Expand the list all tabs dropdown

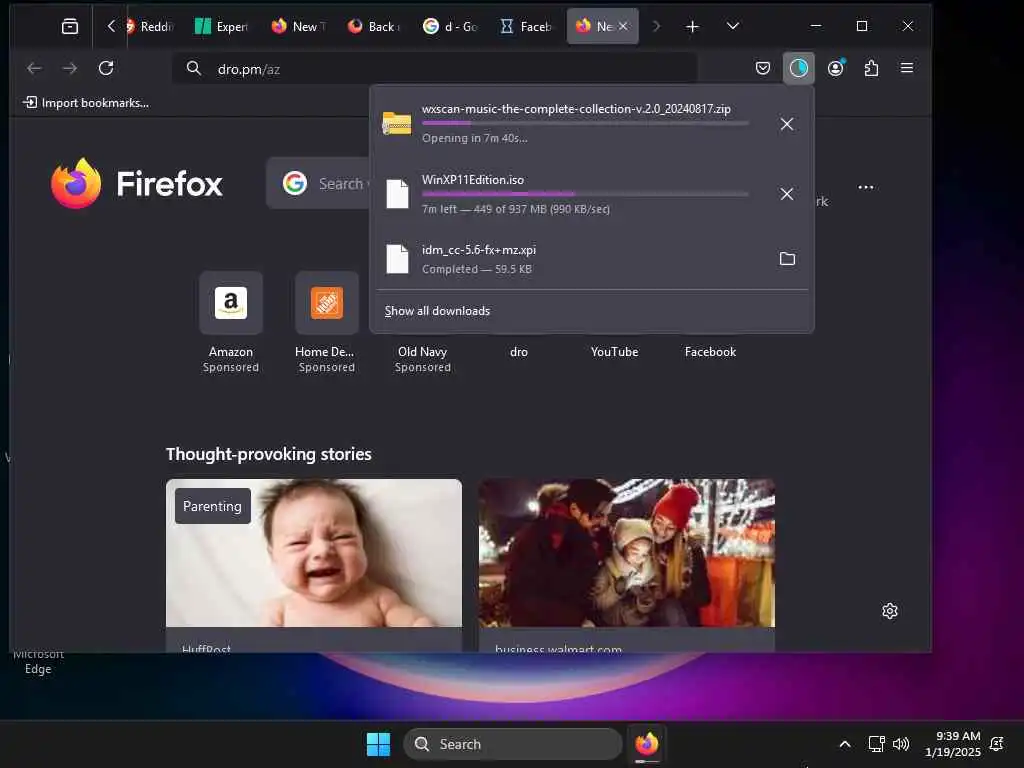tap(733, 26)
